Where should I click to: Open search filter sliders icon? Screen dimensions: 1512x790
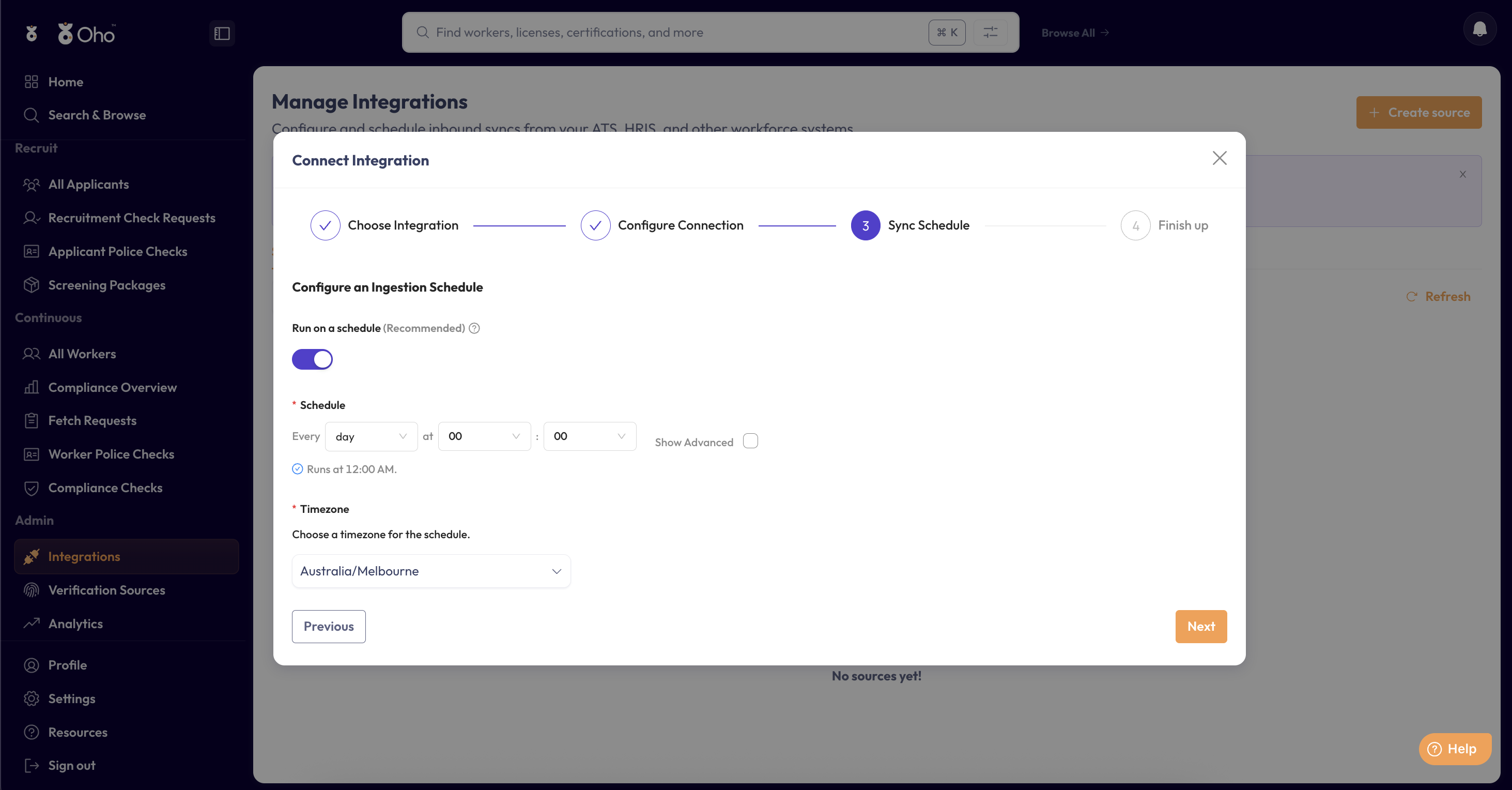click(x=990, y=32)
